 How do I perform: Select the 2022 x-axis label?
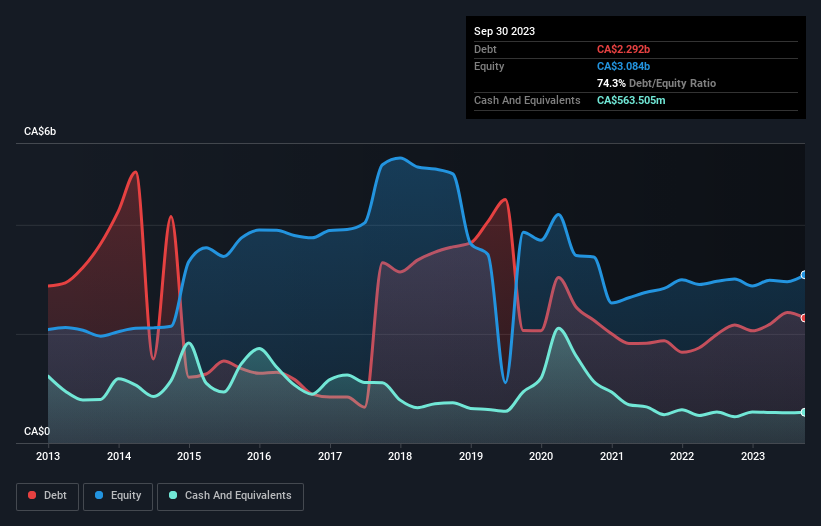click(682, 456)
